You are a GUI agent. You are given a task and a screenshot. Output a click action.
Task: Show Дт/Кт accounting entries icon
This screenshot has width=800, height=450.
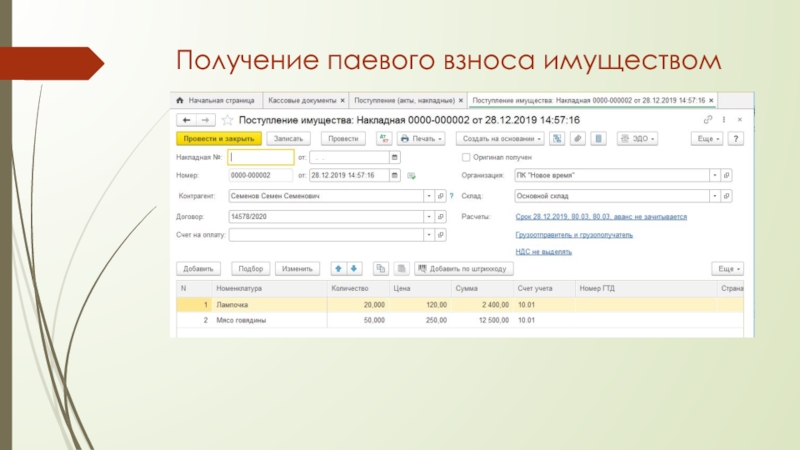[x=380, y=139]
